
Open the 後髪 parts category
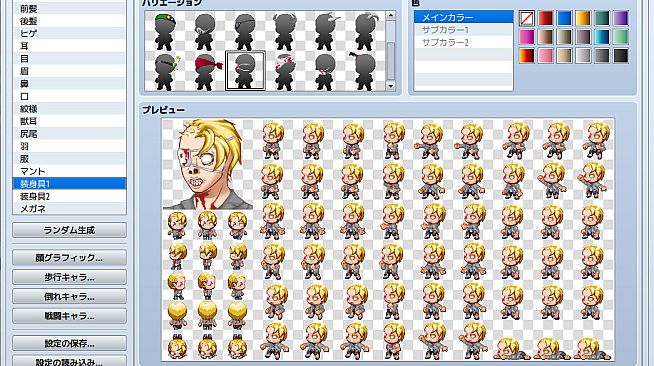click(x=69, y=21)
